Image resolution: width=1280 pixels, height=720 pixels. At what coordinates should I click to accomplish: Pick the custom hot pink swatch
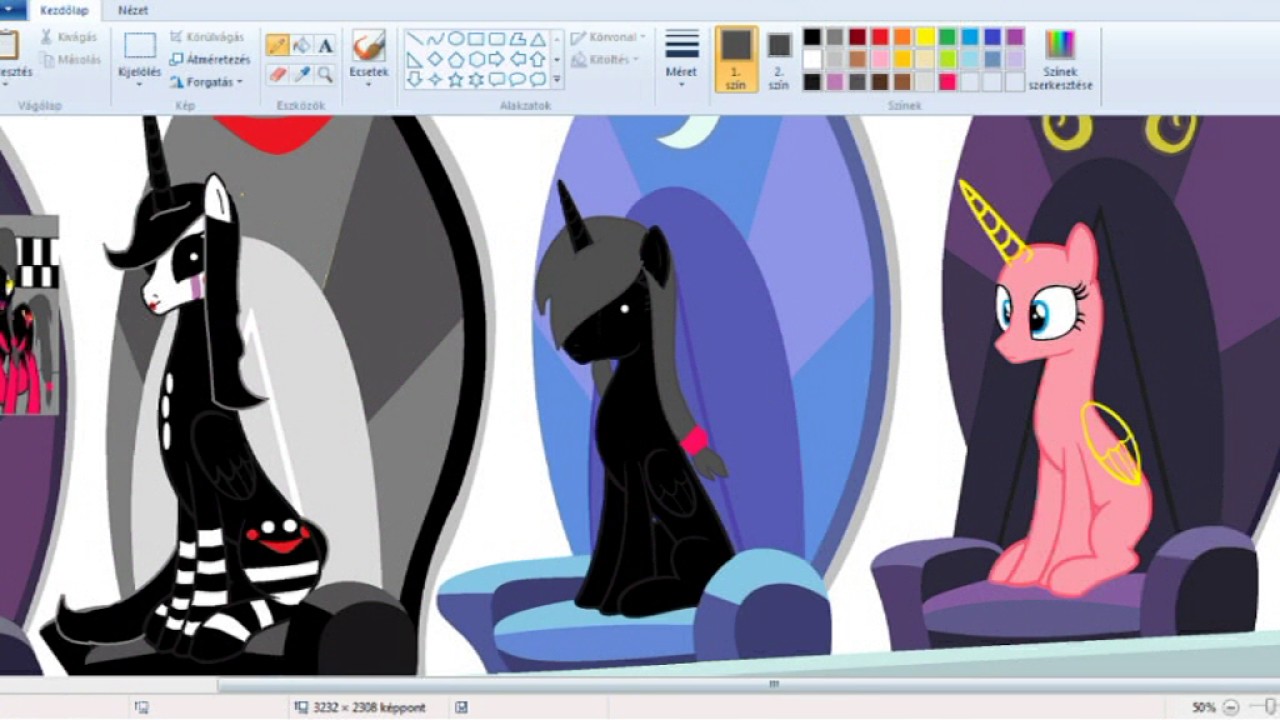[x=947, y=82]
